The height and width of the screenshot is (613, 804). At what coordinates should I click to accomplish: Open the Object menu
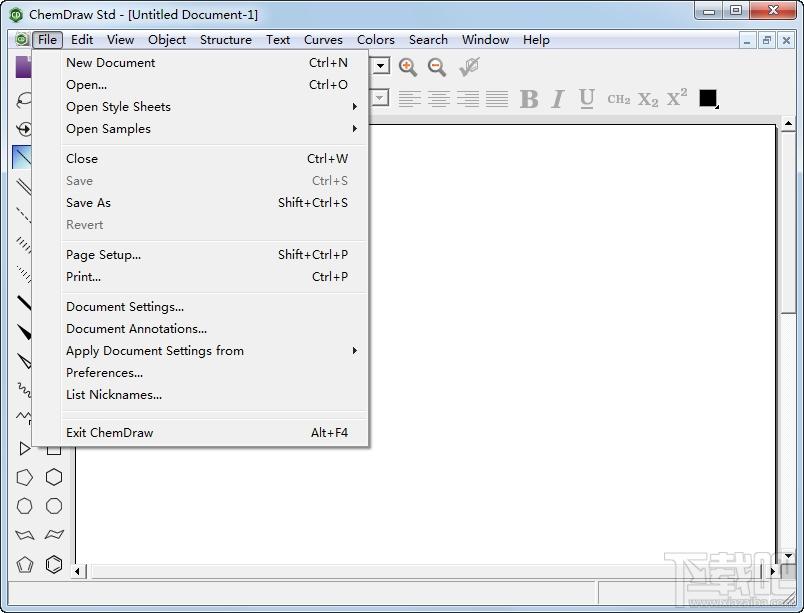(167, 39)
